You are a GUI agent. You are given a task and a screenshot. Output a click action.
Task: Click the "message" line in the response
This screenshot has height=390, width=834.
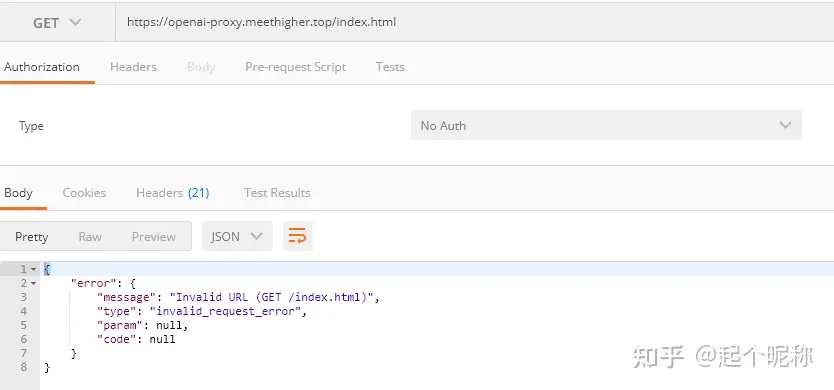[x=238, y=297]
